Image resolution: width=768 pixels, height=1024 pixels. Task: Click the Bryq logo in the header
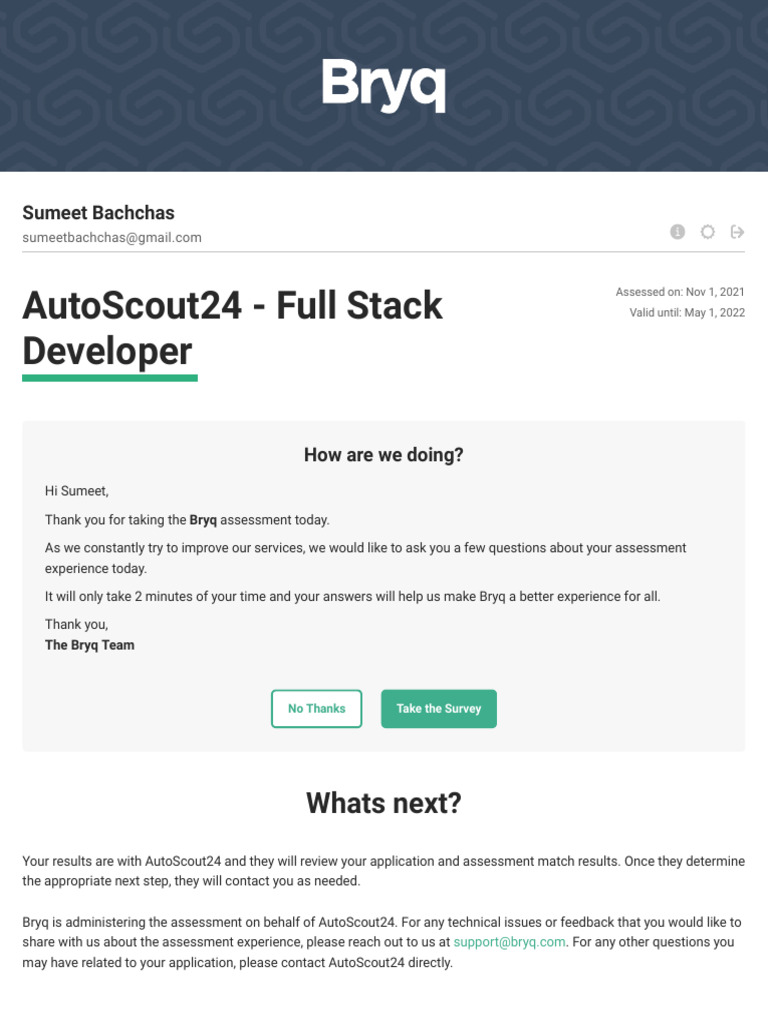click(384, 85)
